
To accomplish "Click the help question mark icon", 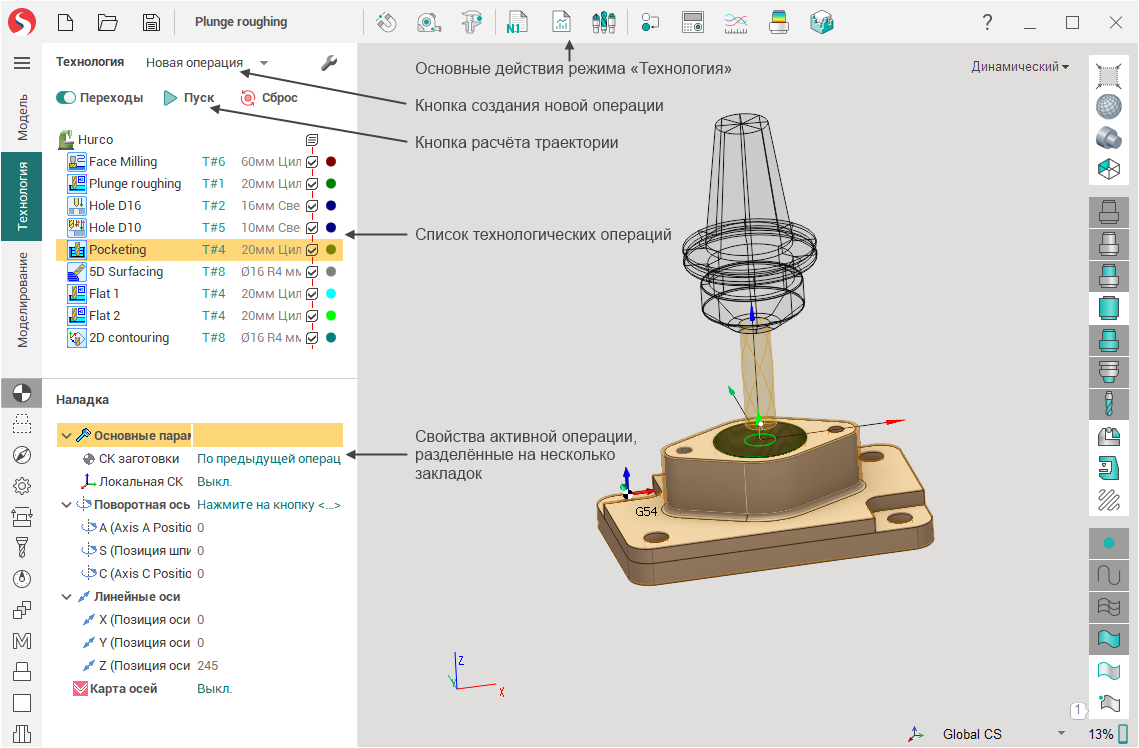I will [987, 22].
